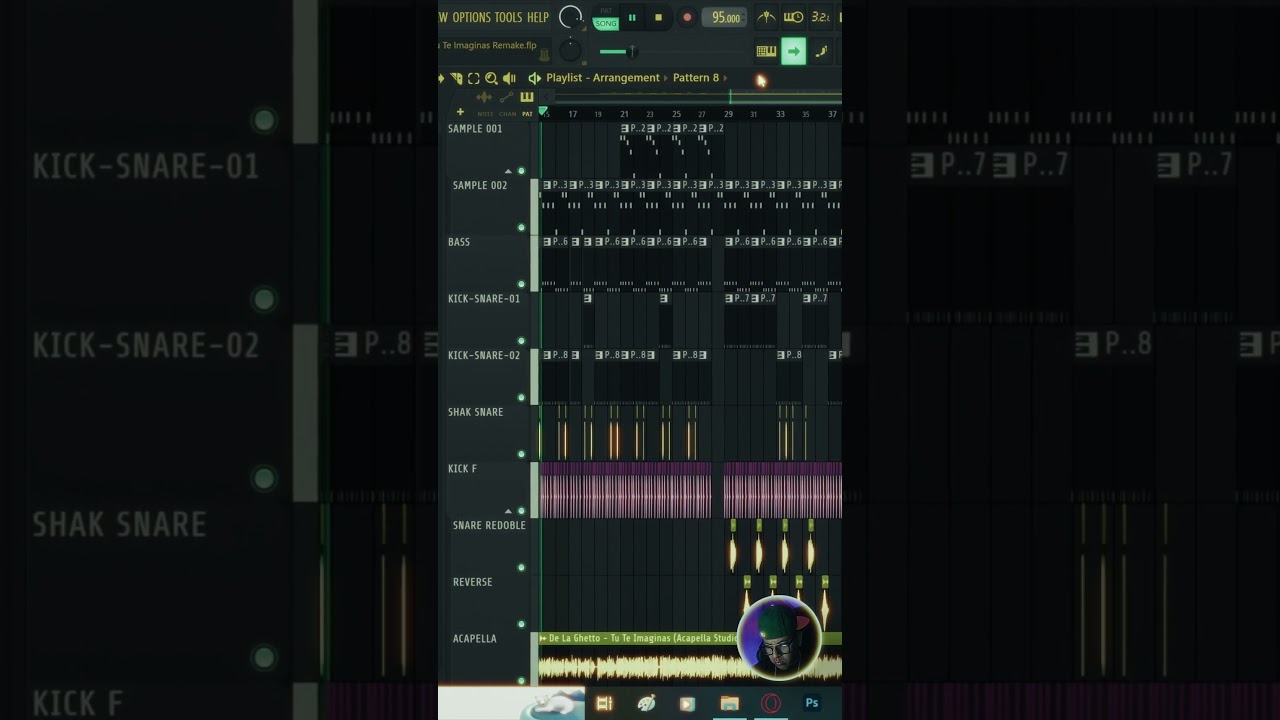
Task: Mute the KICK F track
Action: [521, 511]
